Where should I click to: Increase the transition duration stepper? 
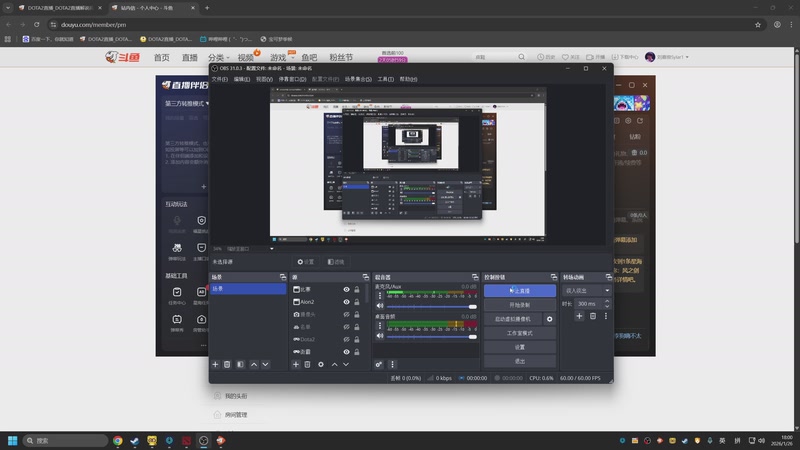(x=607, y=301)
